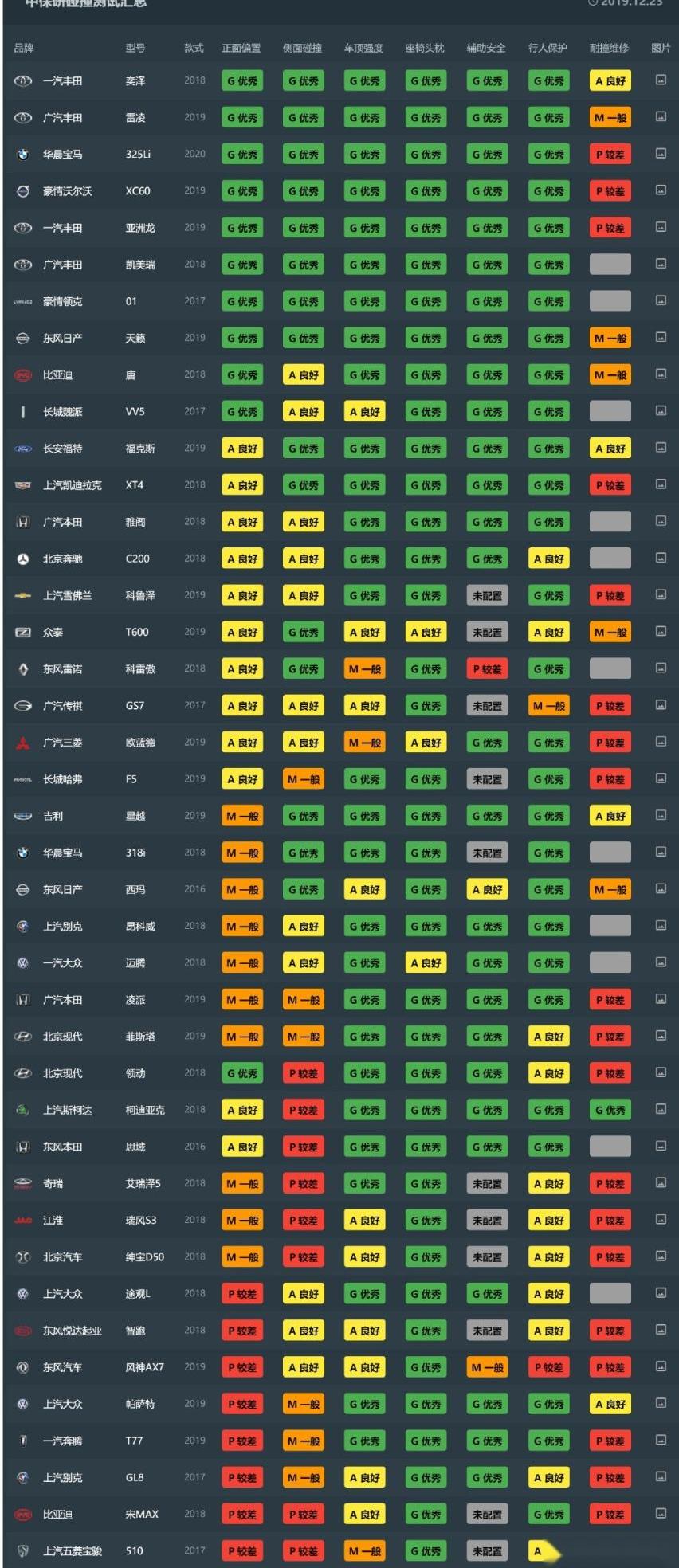Open the picture icon in the 奕泽 row

point(661,80)
